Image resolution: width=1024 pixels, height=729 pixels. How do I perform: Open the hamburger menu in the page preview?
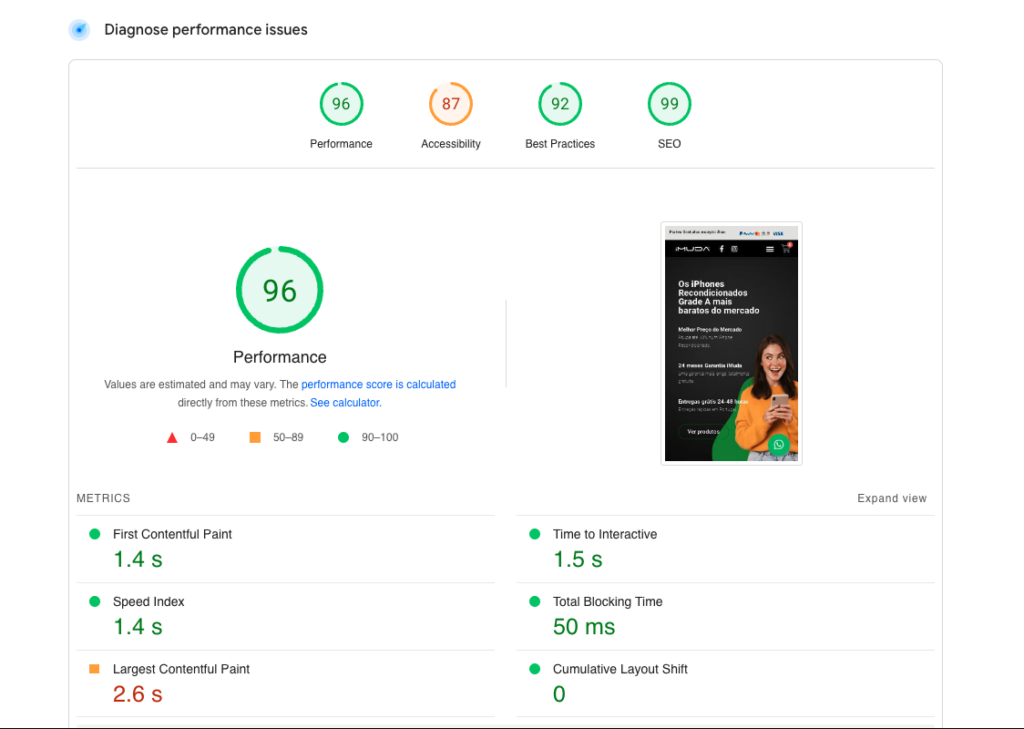770,249
